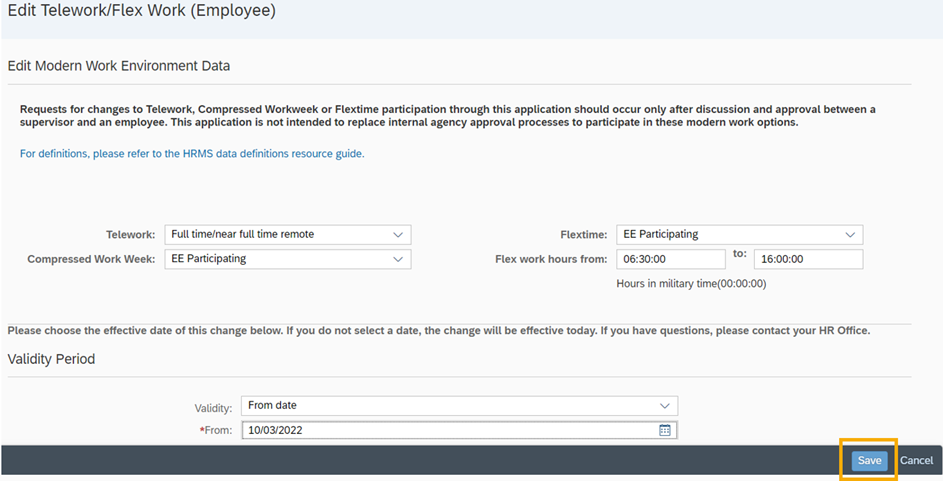943x481 pixels.
Task: Click the Compressed Work Week label
Action: (x=91, y=259)
